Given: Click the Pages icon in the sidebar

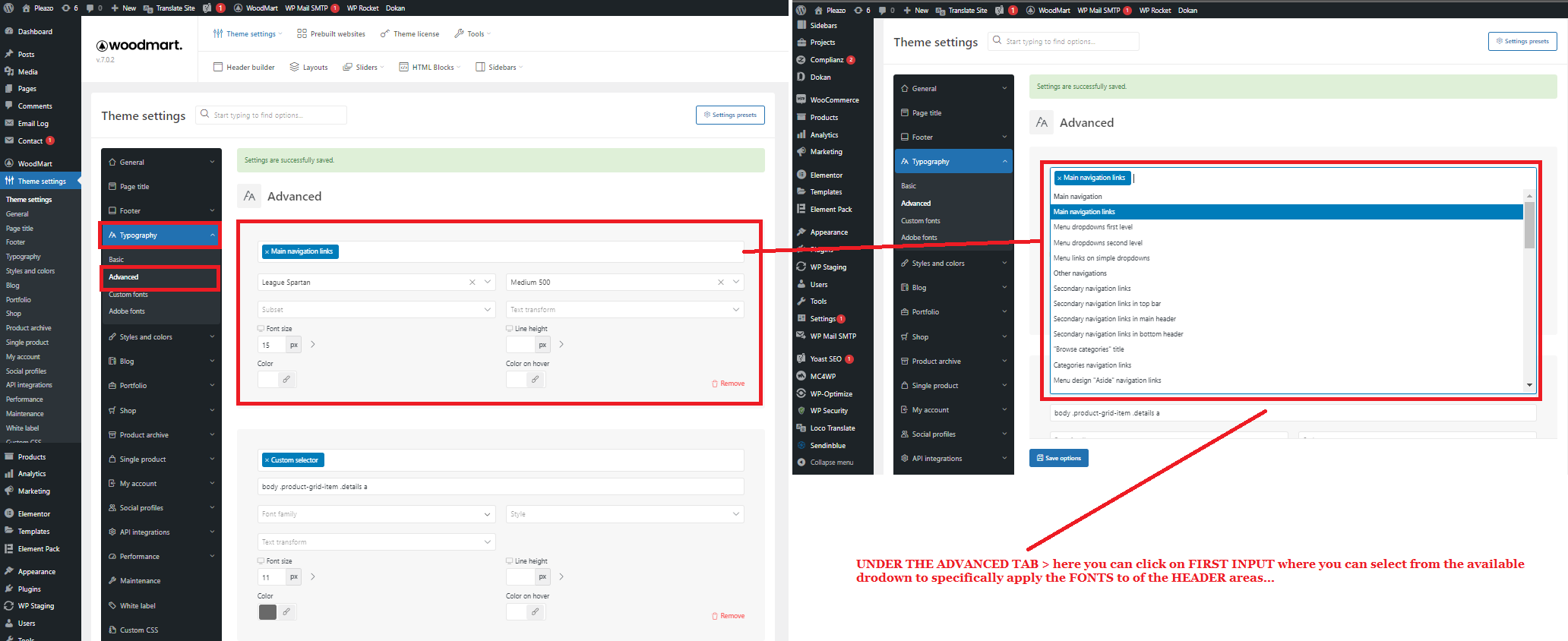Looking at the screenshot, I should click(9, 88).
